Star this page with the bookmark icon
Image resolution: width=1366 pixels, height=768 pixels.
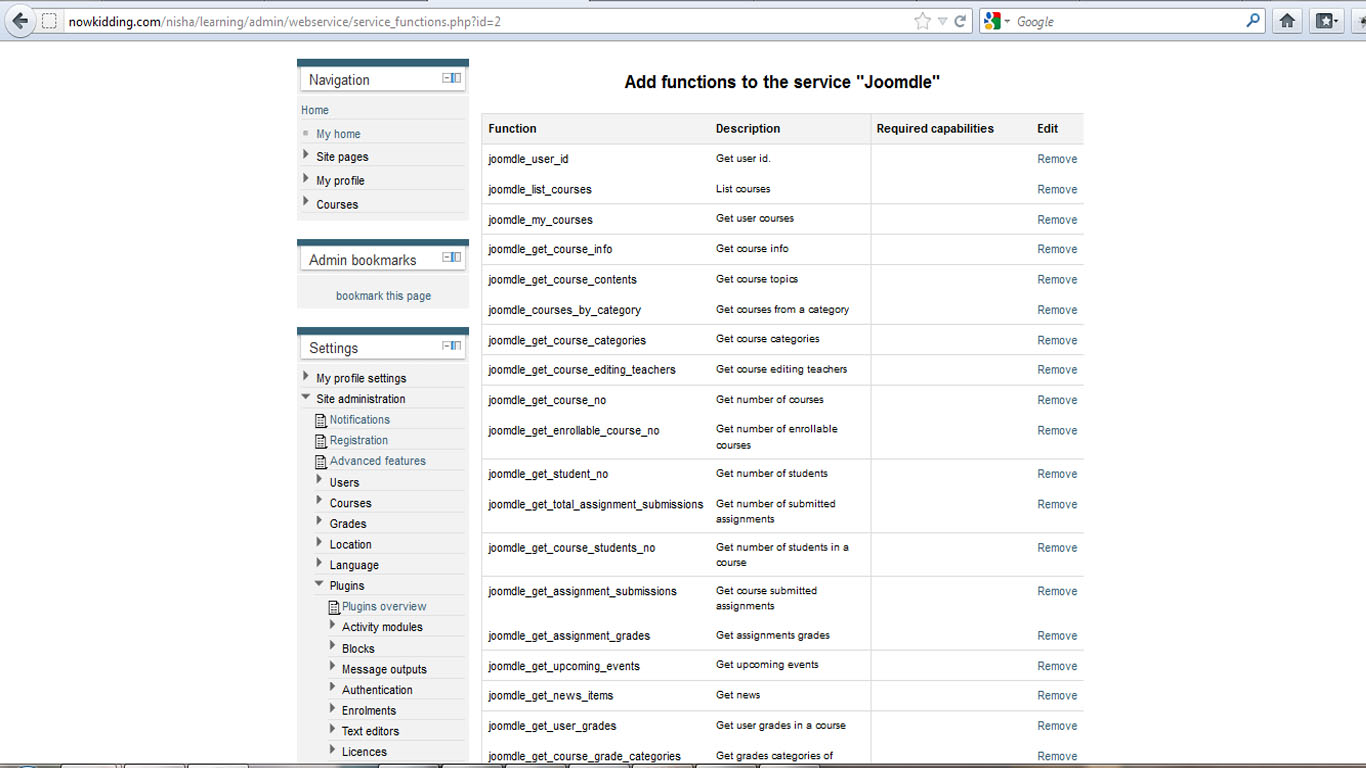click(x=922, y=21)
